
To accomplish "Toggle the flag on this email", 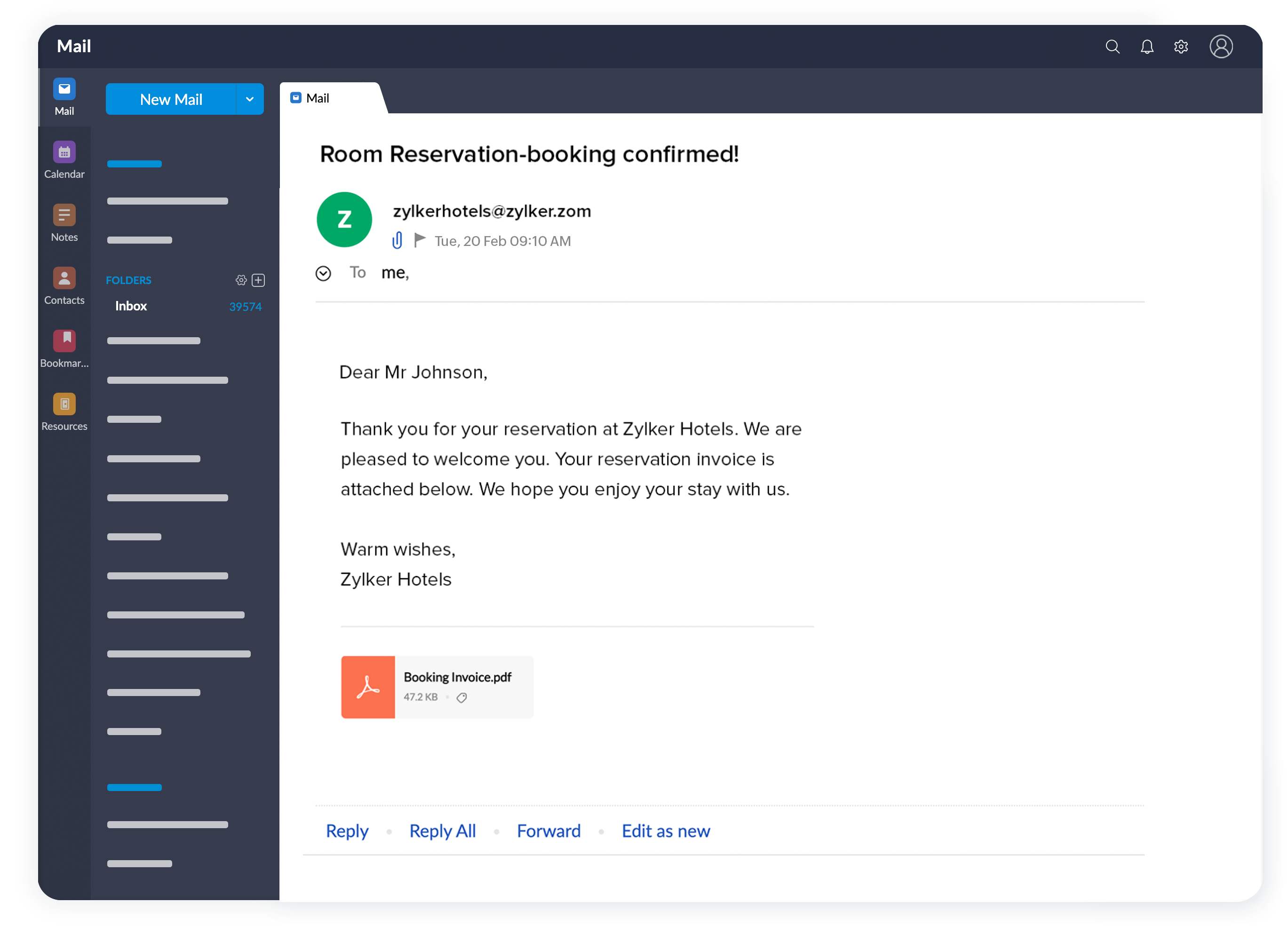I will (x=419, y=240).
